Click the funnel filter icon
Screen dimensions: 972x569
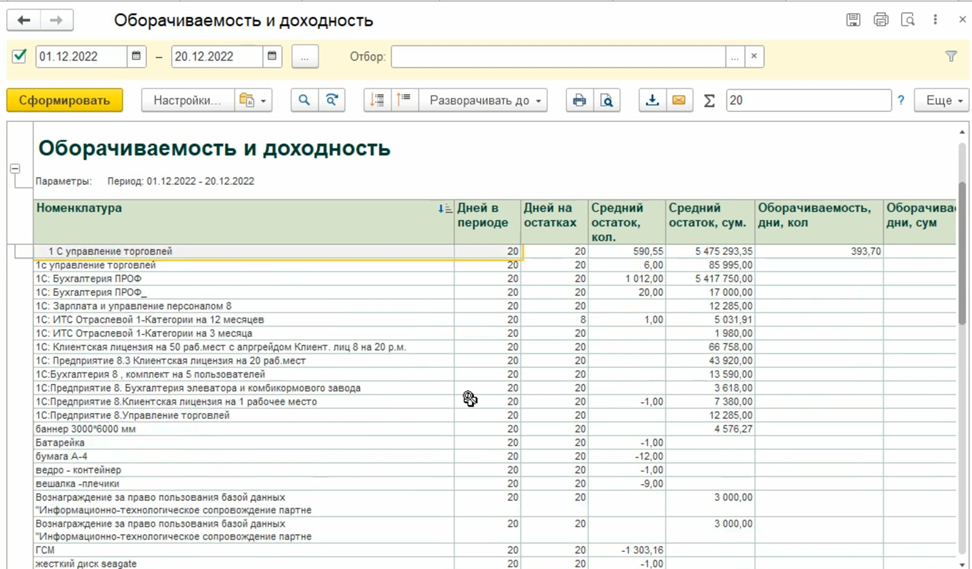point(951,56)
